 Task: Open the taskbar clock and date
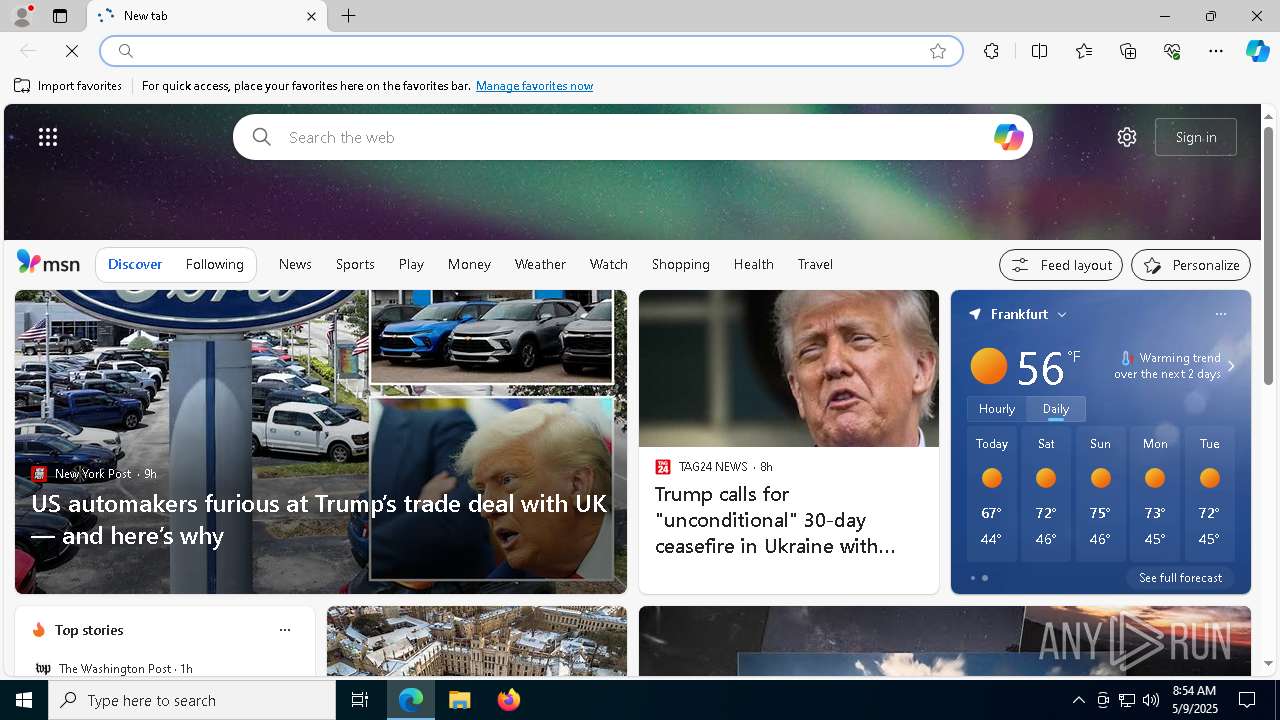click(1193, 700)
